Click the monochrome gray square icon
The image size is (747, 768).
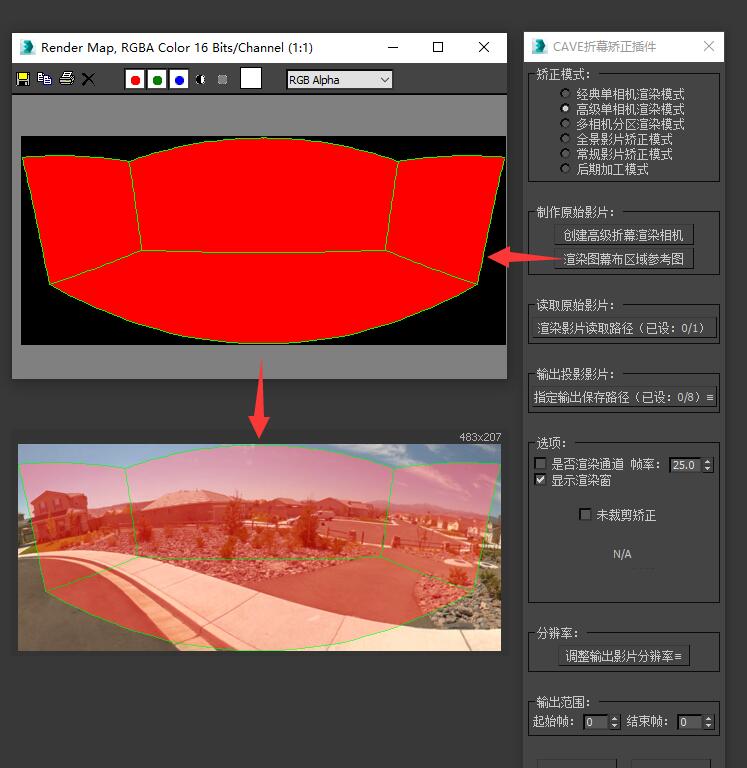click(222, 80)
